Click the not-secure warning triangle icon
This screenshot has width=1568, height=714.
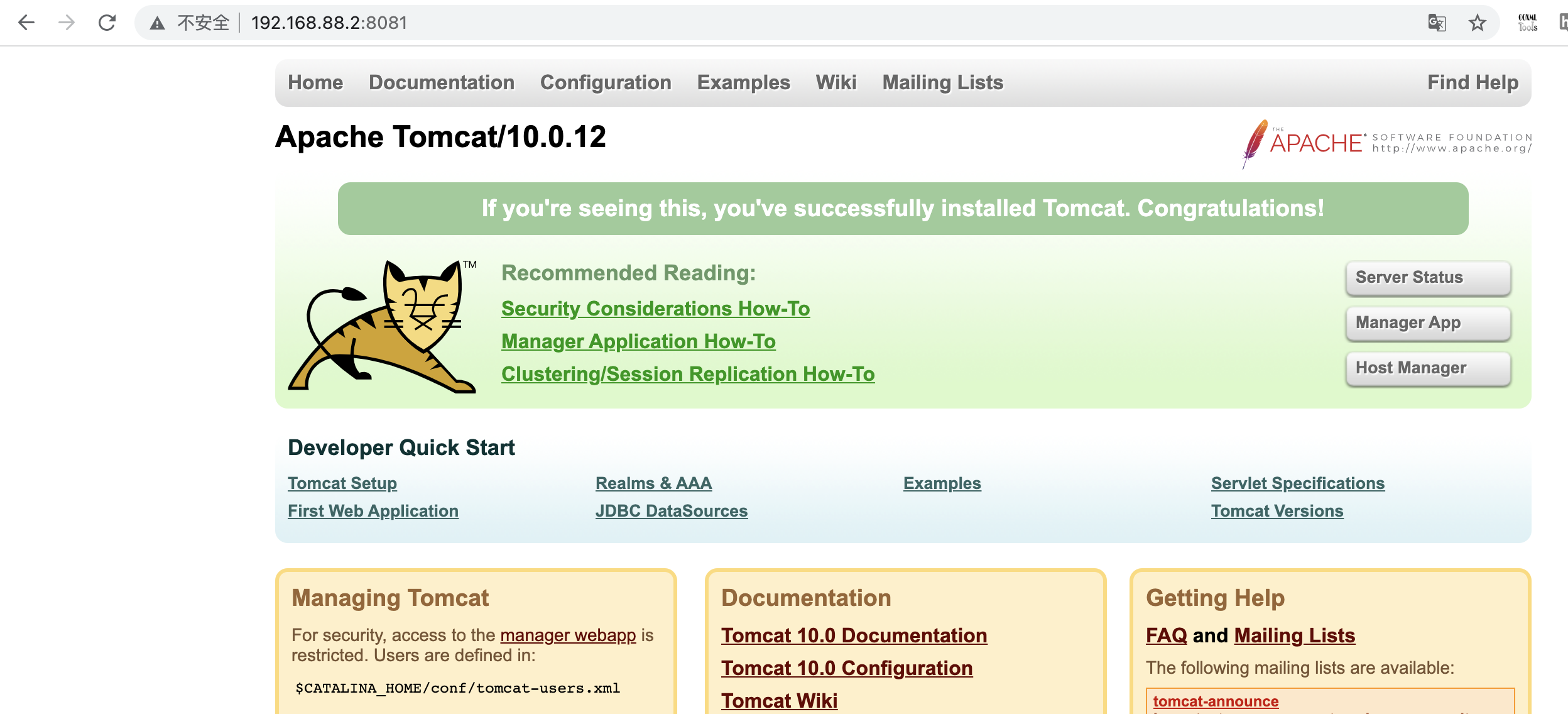(x=157, y=24)
